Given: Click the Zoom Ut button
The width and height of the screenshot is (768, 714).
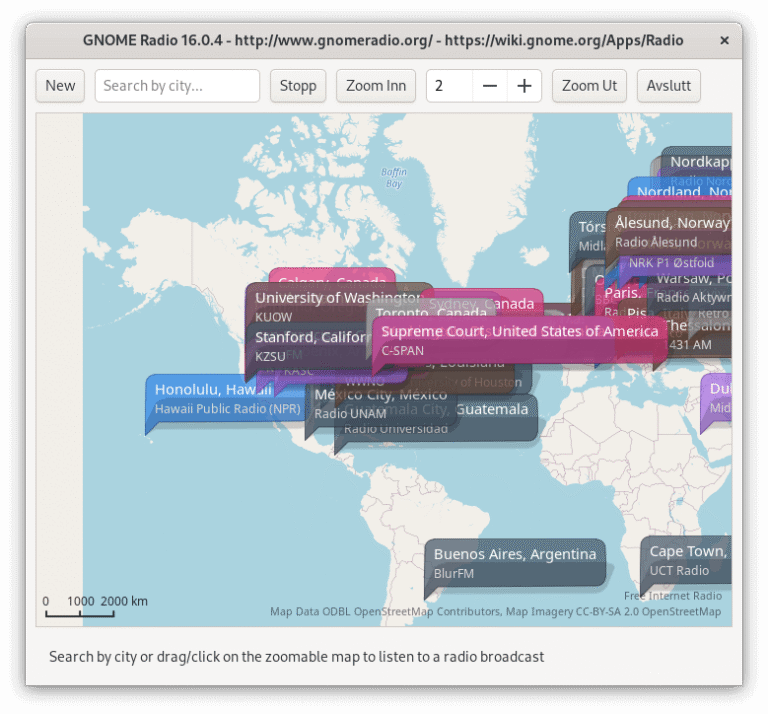Looking at the screenshot, I should coord(589,86).
